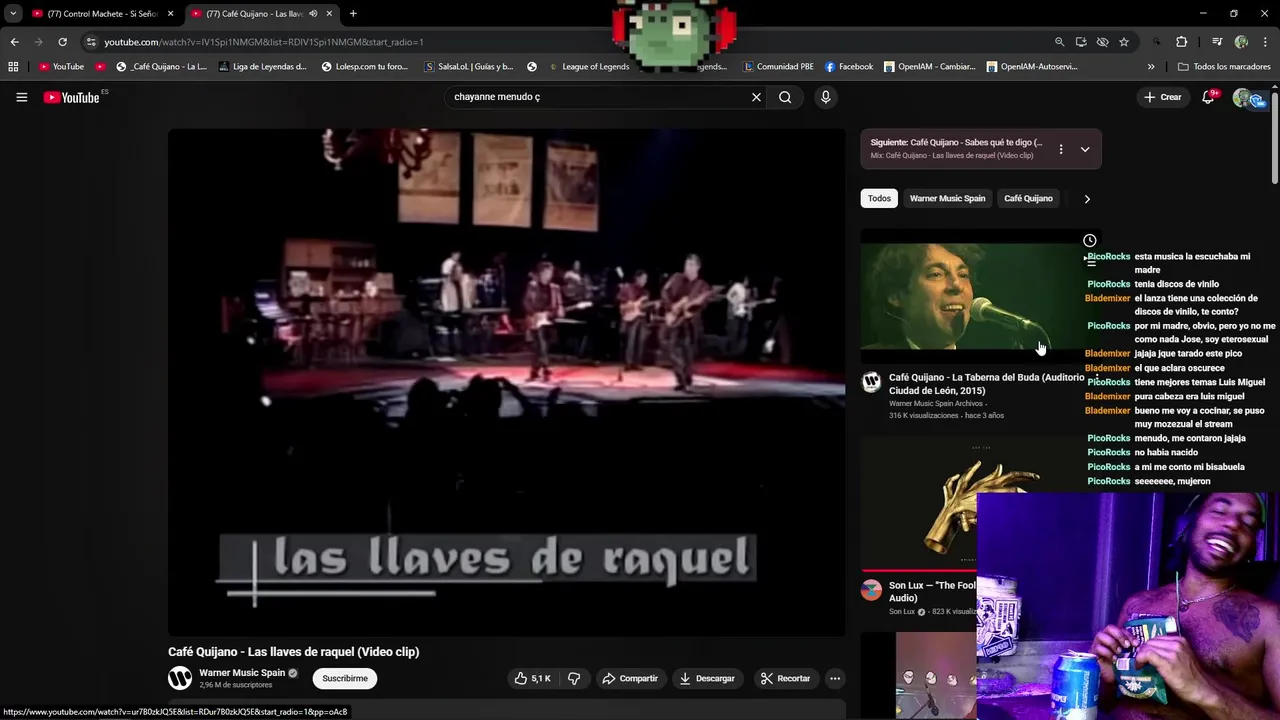Viewport: 1280px width, 720px height.
Task: Open the YouTube bookmark
Action: coord(61,67)
